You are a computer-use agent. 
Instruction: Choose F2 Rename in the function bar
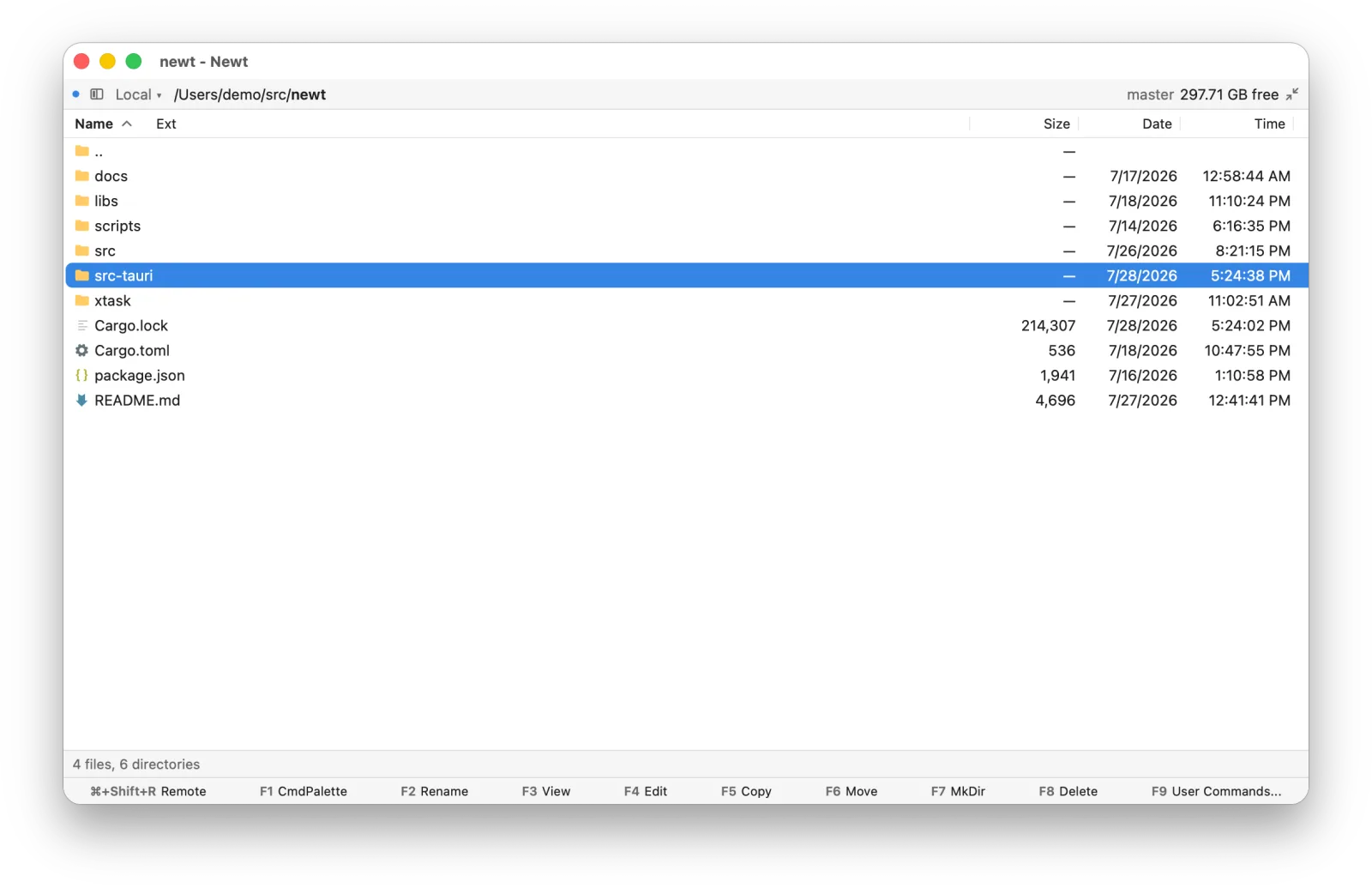pos(435,791)
